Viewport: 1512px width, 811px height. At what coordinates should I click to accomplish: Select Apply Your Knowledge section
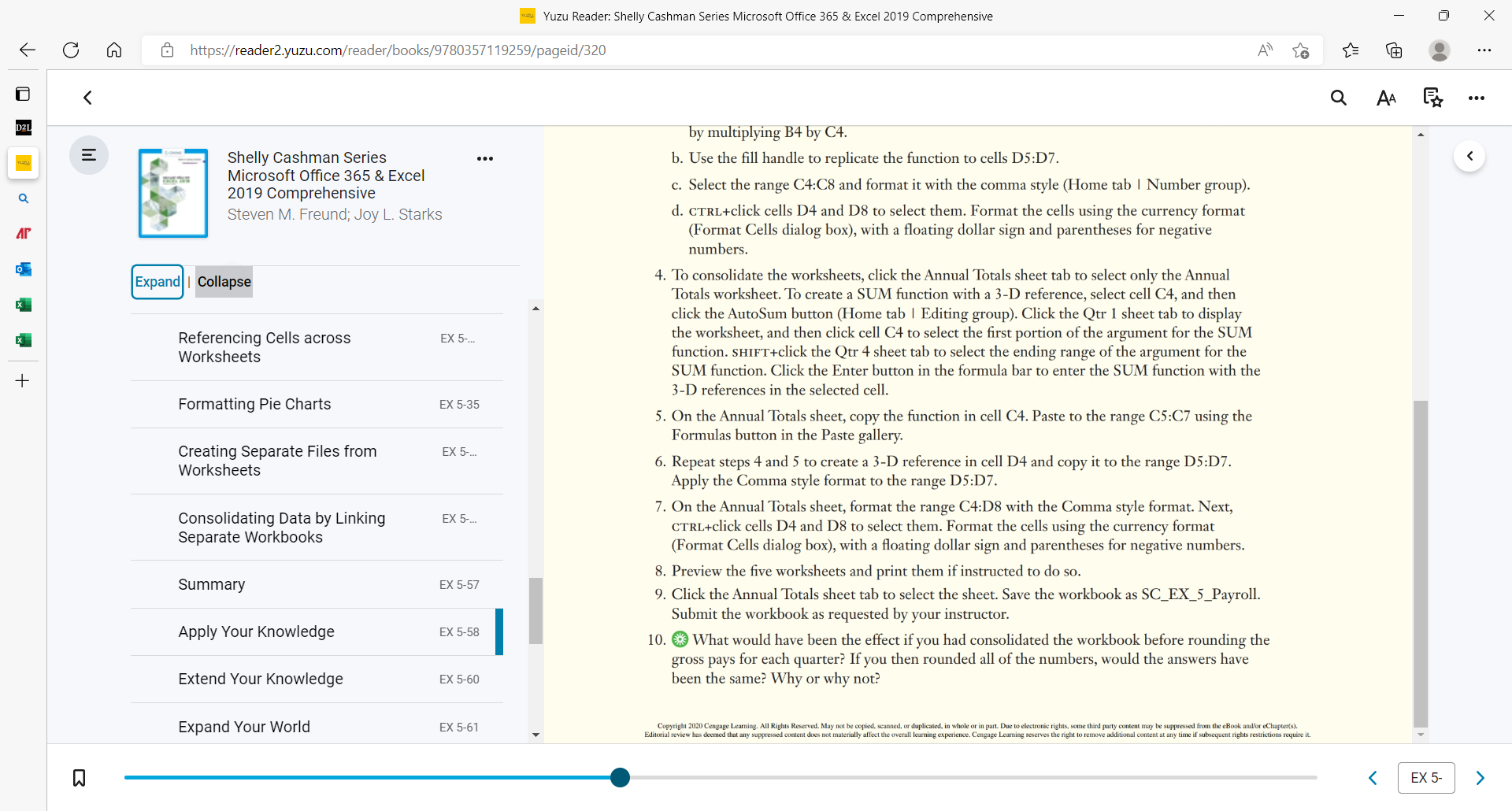pos(317,631)
